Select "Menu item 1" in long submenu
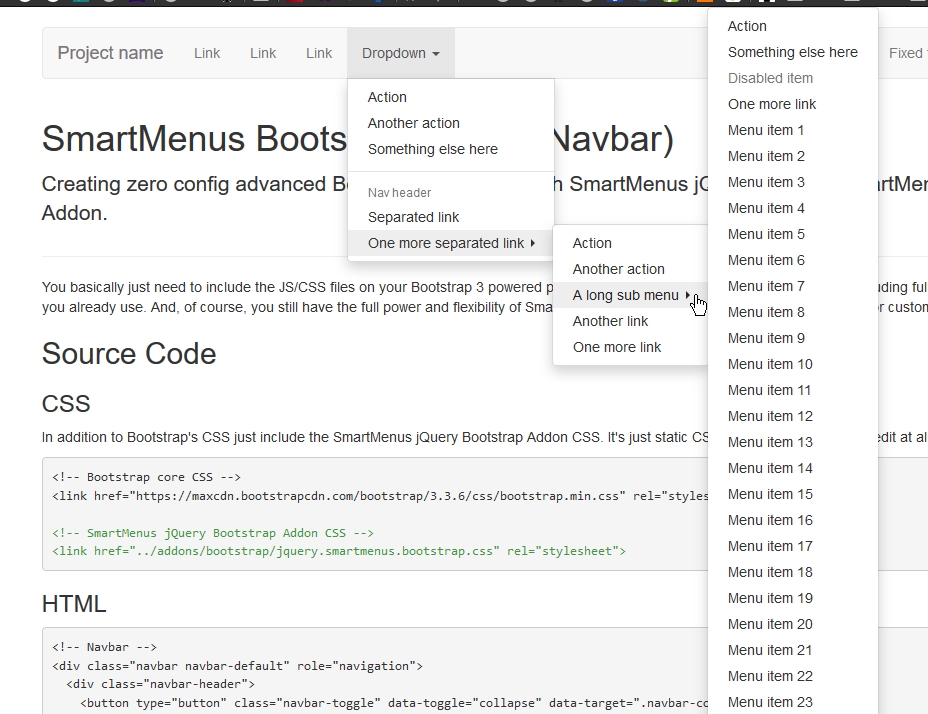Image resolution: width=928 pixels, height=714 pixels. click(766, 130)
